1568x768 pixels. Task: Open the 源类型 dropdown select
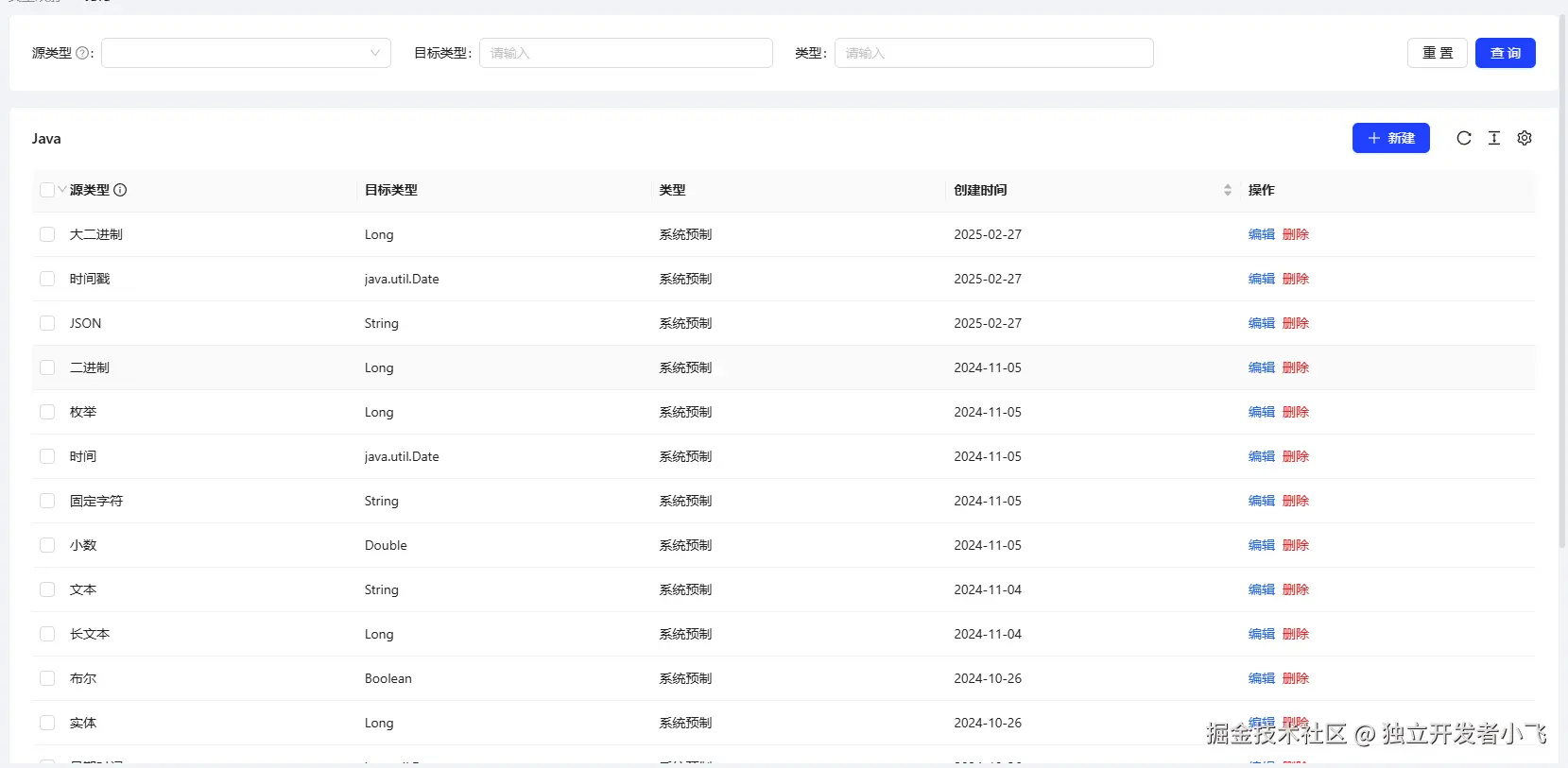(246, 53)
